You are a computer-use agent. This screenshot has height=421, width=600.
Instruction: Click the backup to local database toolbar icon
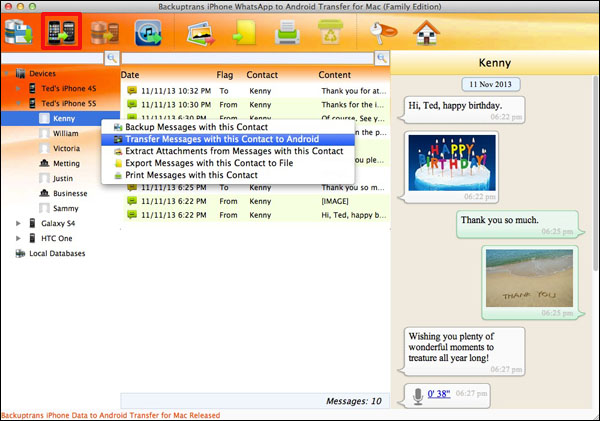(18, 32)
